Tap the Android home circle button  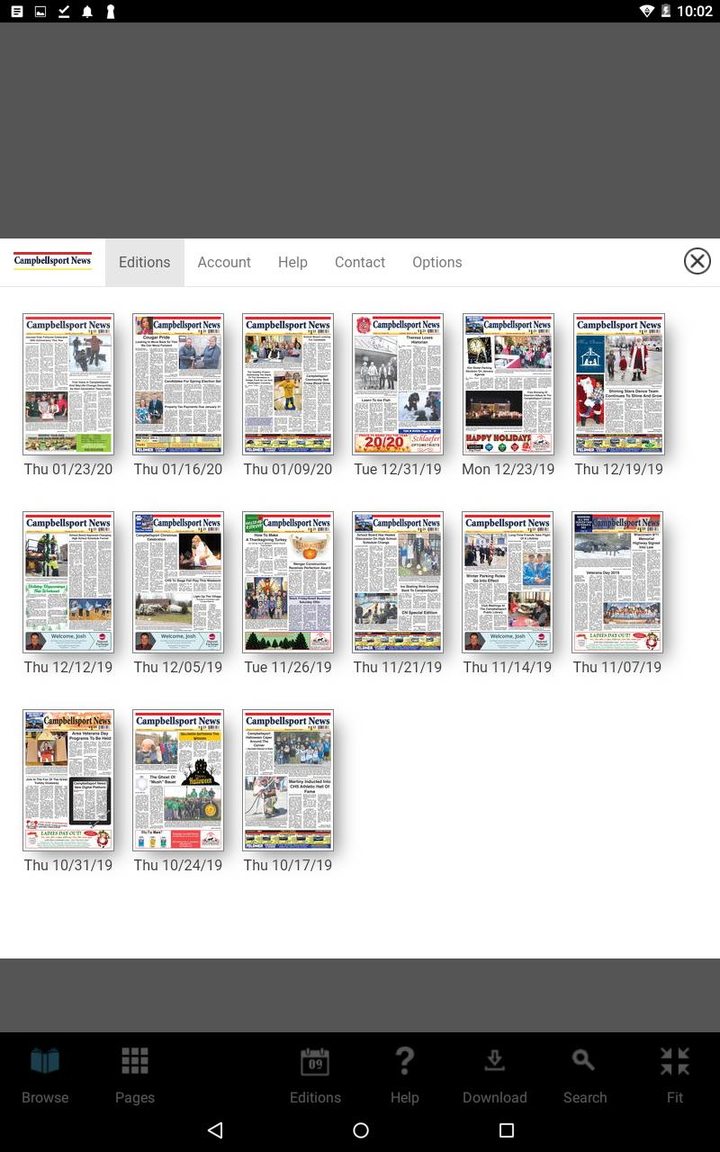[360, 1130]
